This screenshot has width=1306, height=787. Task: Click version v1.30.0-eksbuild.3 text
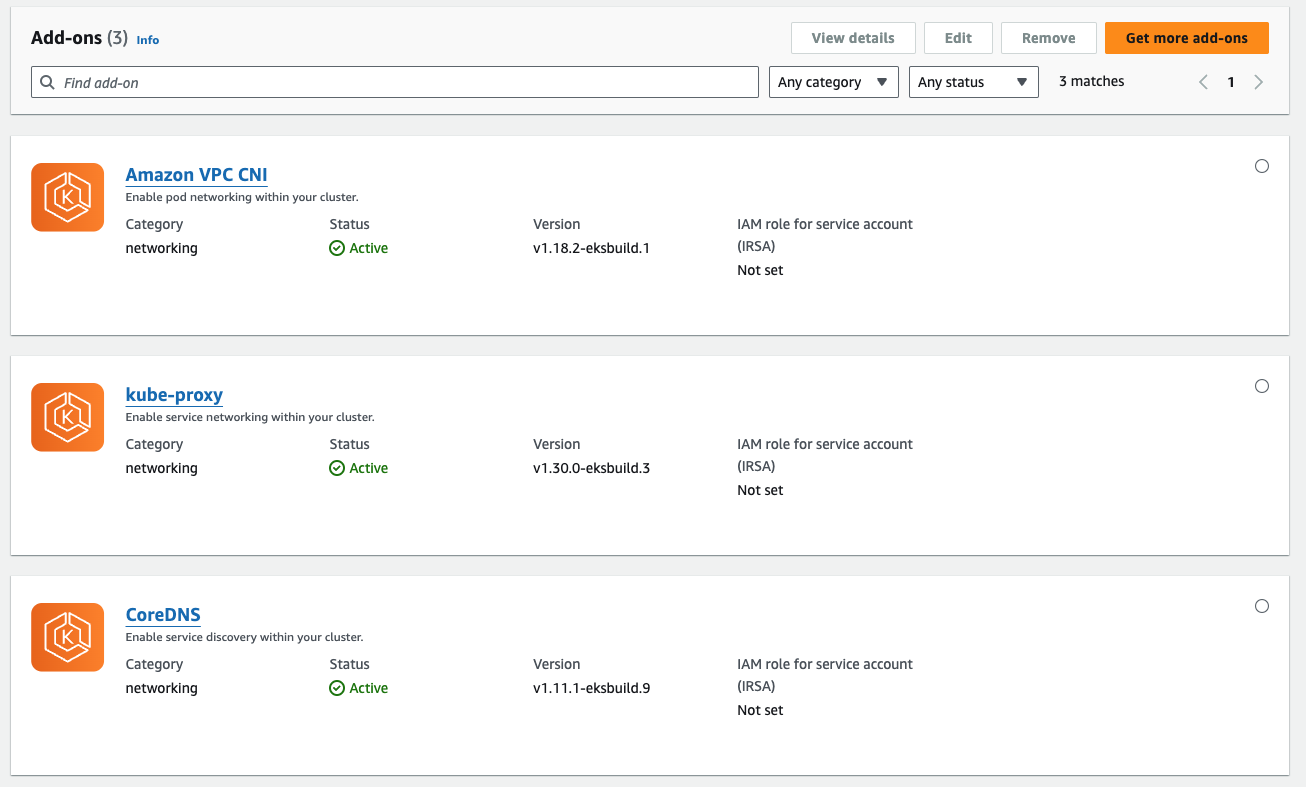coord(591,468)
